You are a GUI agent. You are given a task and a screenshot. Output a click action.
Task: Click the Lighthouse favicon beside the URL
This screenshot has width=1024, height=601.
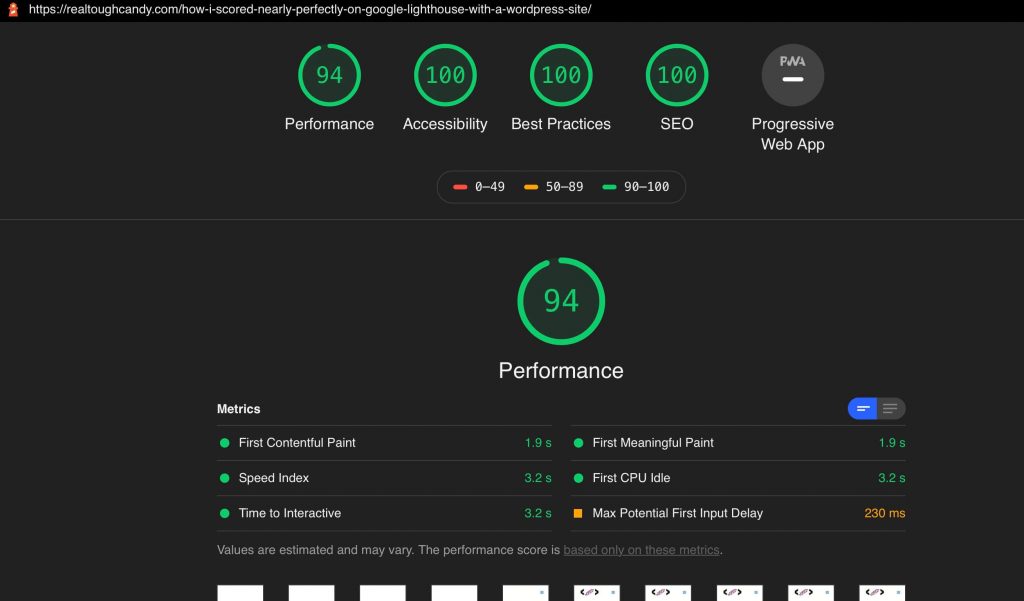point(13,10)
